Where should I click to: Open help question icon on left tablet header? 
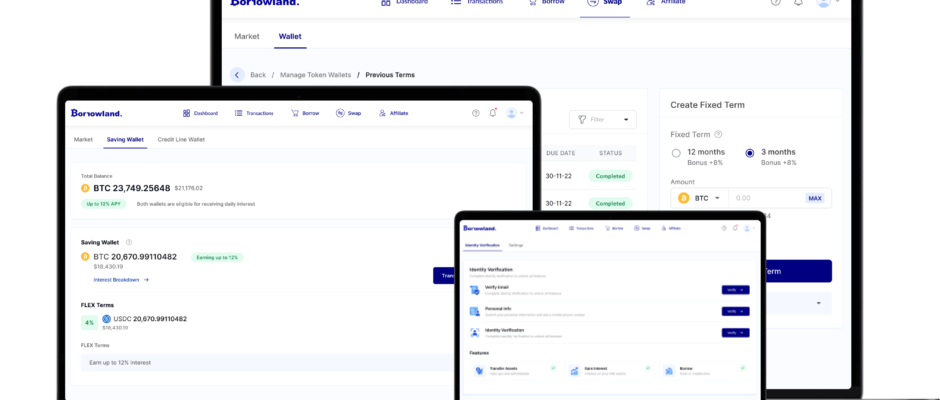tap(476, 113)
